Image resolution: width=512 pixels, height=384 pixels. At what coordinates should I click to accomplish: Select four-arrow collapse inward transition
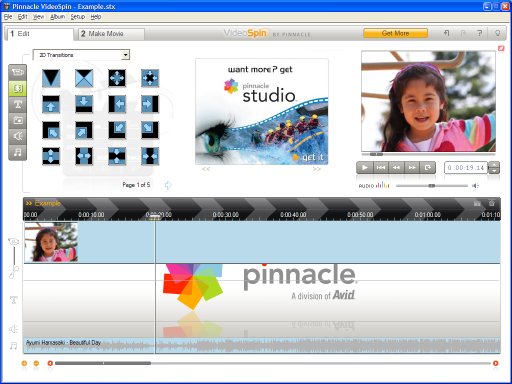[x=150, y=78]
